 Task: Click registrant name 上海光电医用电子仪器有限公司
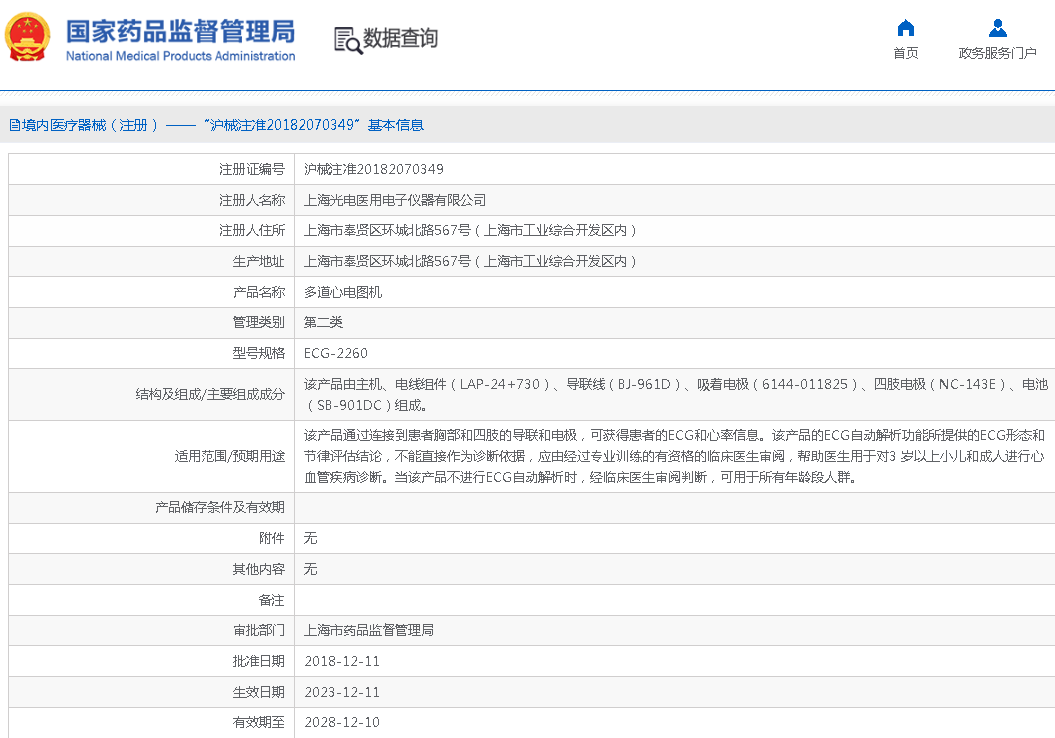395,200
